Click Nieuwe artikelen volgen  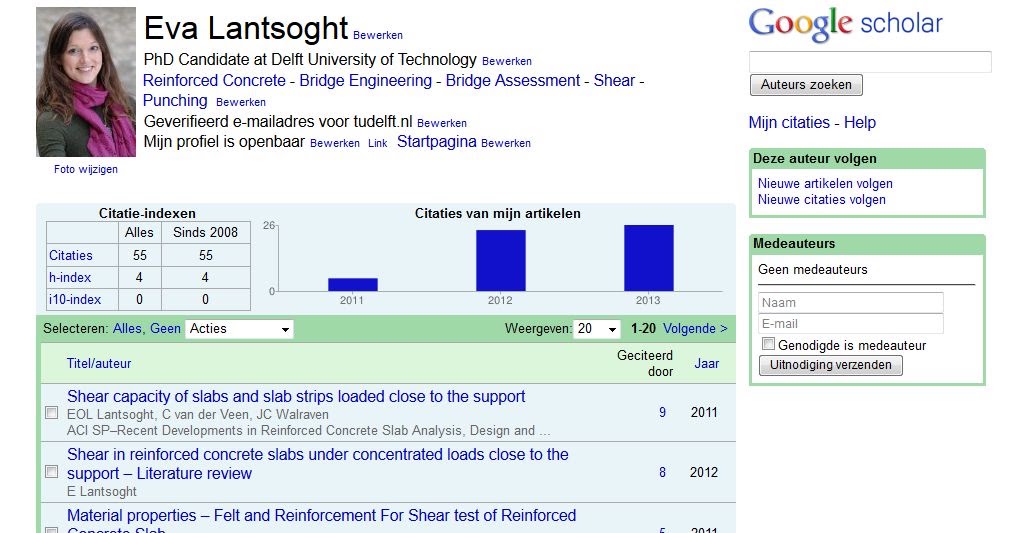[825, 184]
